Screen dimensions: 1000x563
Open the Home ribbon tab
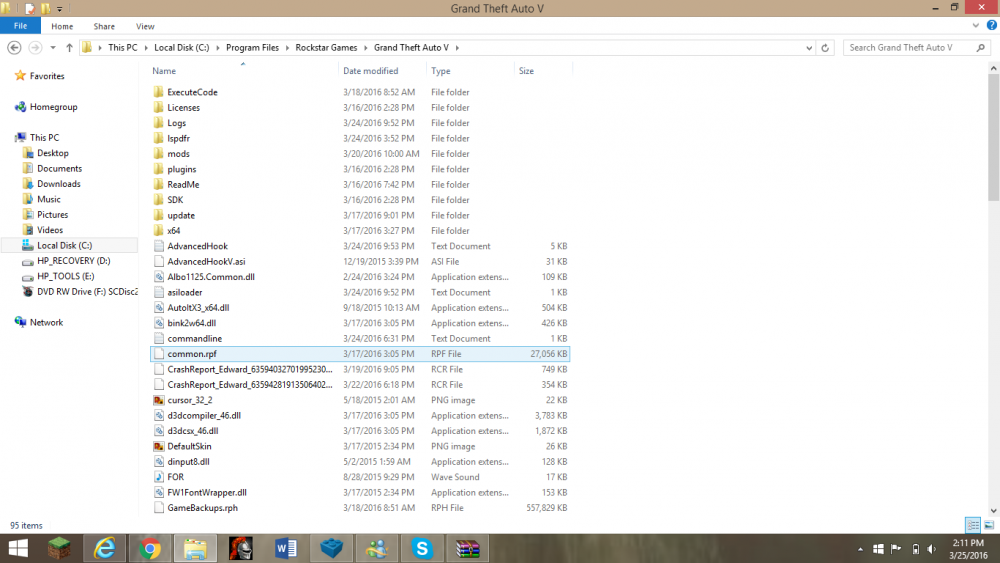tap(62, 26)
